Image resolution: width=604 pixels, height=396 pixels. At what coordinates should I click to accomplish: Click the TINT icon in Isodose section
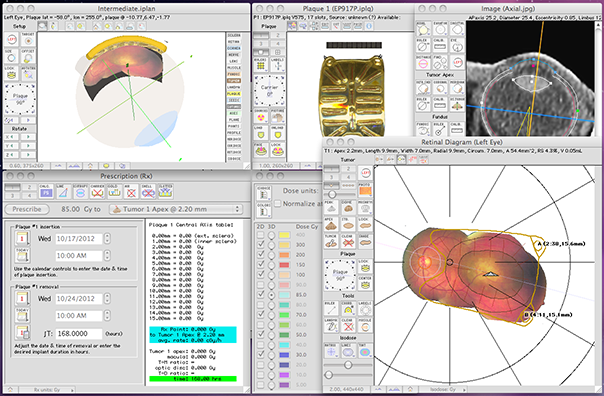pyautogui.click(x=365, y=351)
